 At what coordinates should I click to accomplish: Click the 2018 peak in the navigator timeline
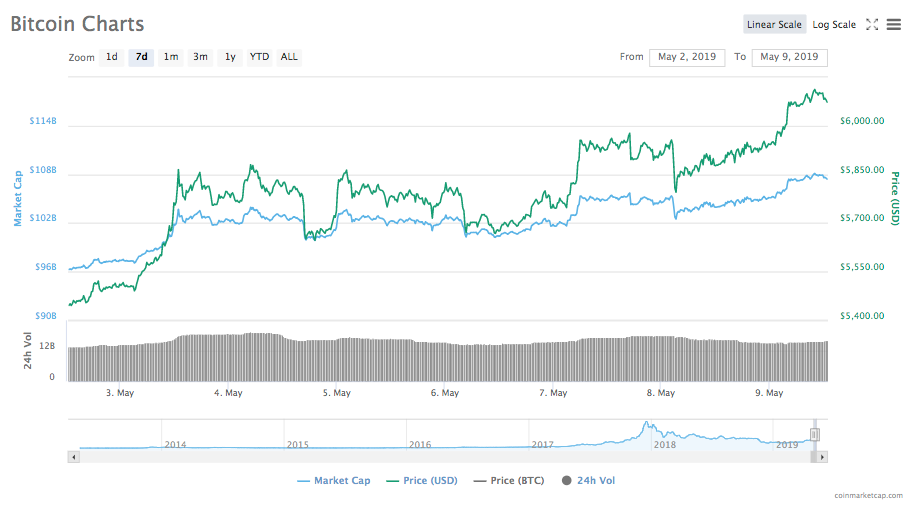[646, 424]
